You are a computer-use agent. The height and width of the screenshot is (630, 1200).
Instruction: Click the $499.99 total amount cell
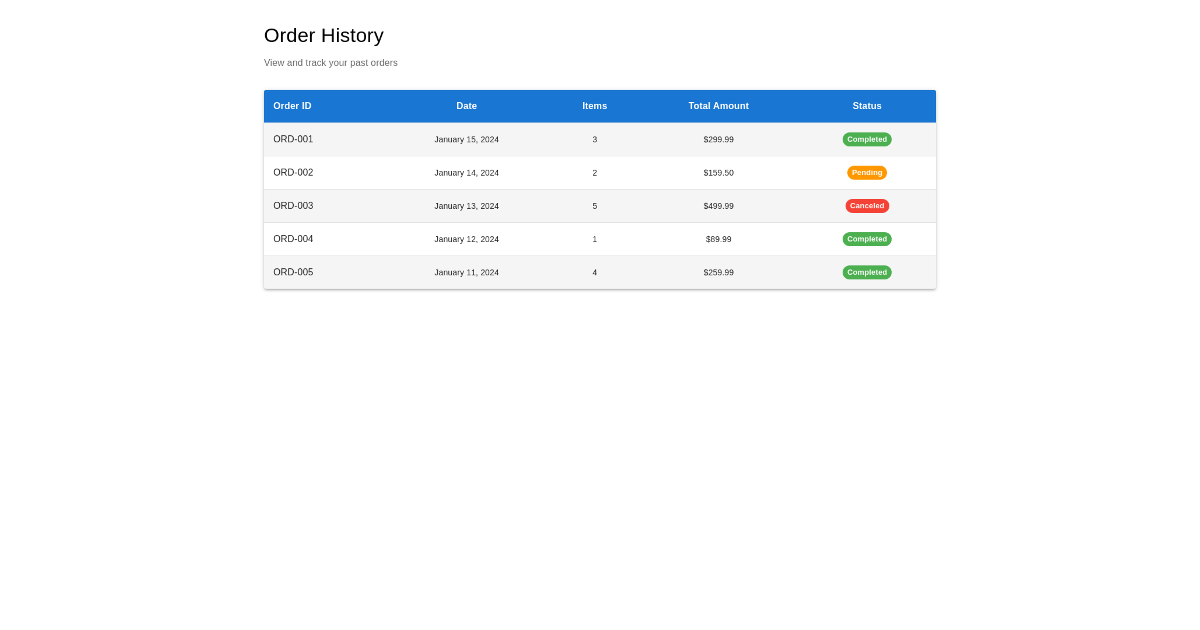click(718, 205)
